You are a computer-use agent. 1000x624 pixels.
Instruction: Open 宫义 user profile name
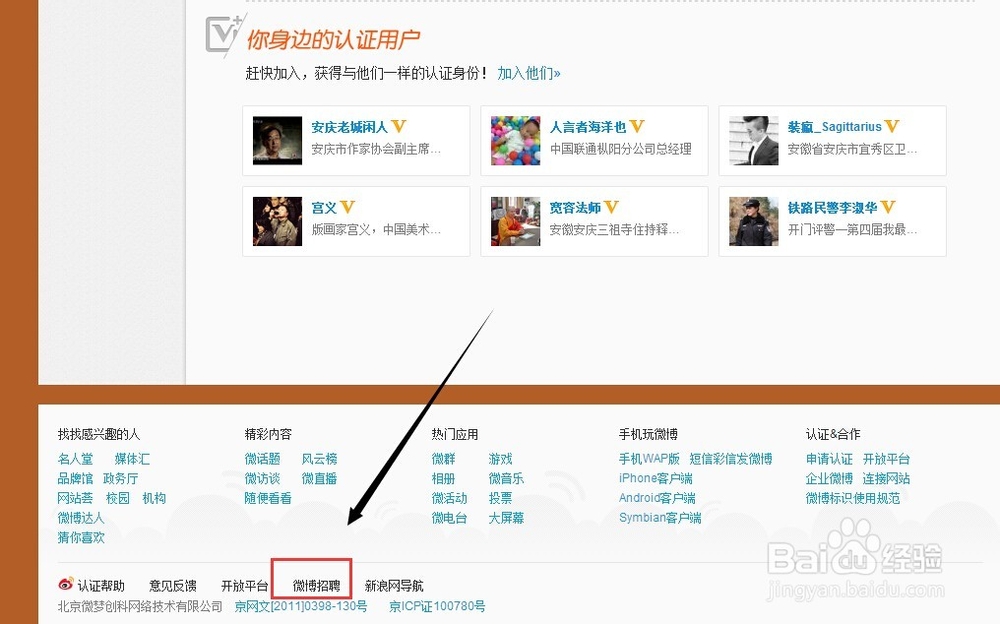pyautogui.click(x=324, y=208)
